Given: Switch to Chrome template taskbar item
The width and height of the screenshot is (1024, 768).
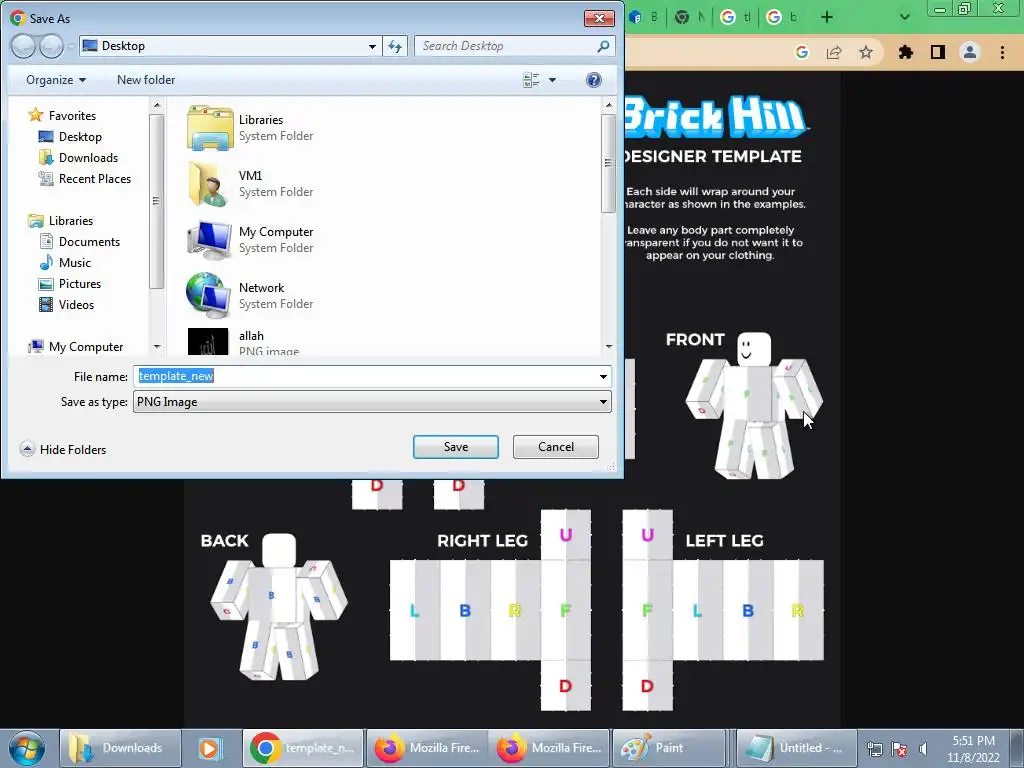Looking at the screenshot, I should pyautogui.click(x=304, y=748).
